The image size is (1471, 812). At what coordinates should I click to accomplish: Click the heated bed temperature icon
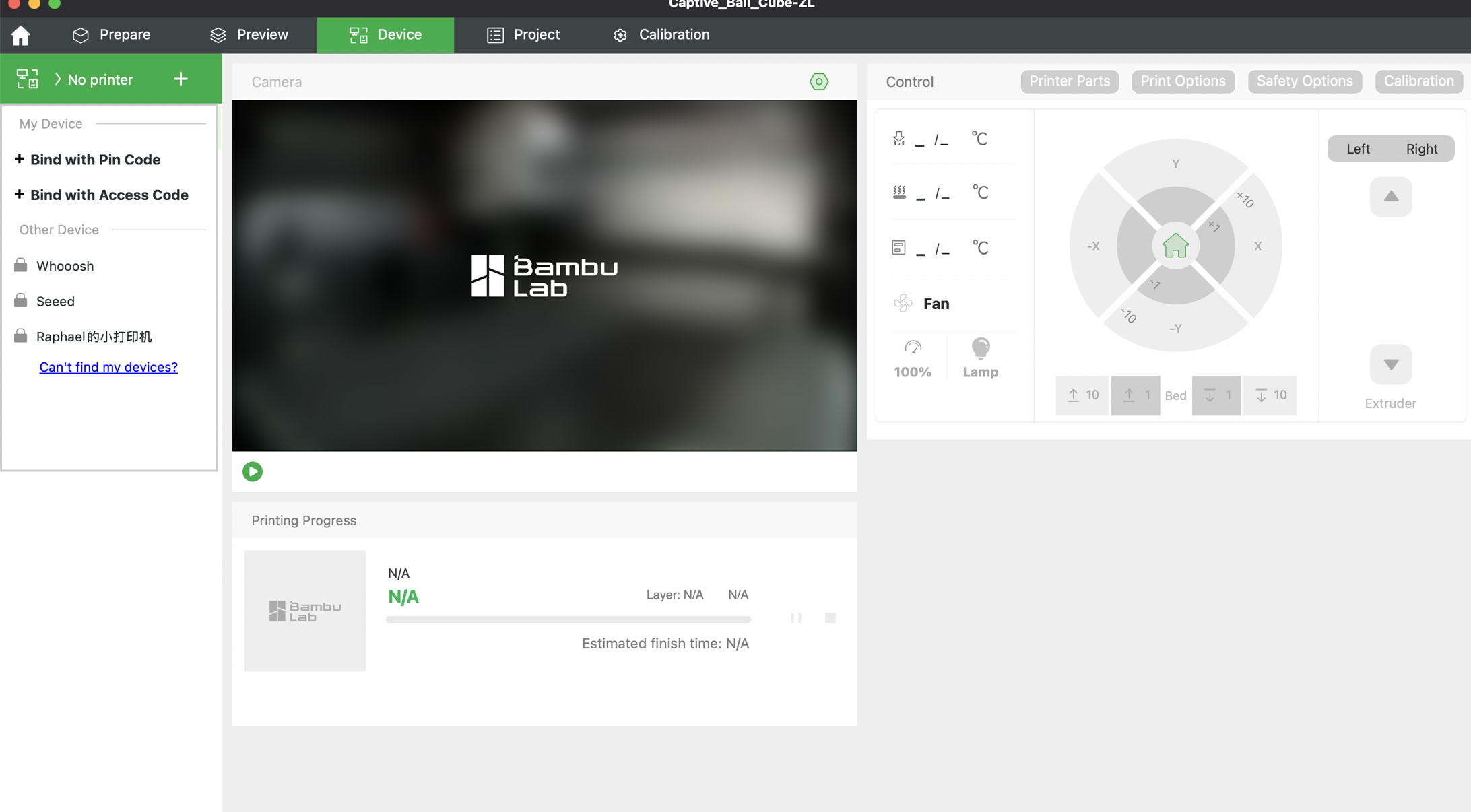pyautogui.click(x=899, y=193)
